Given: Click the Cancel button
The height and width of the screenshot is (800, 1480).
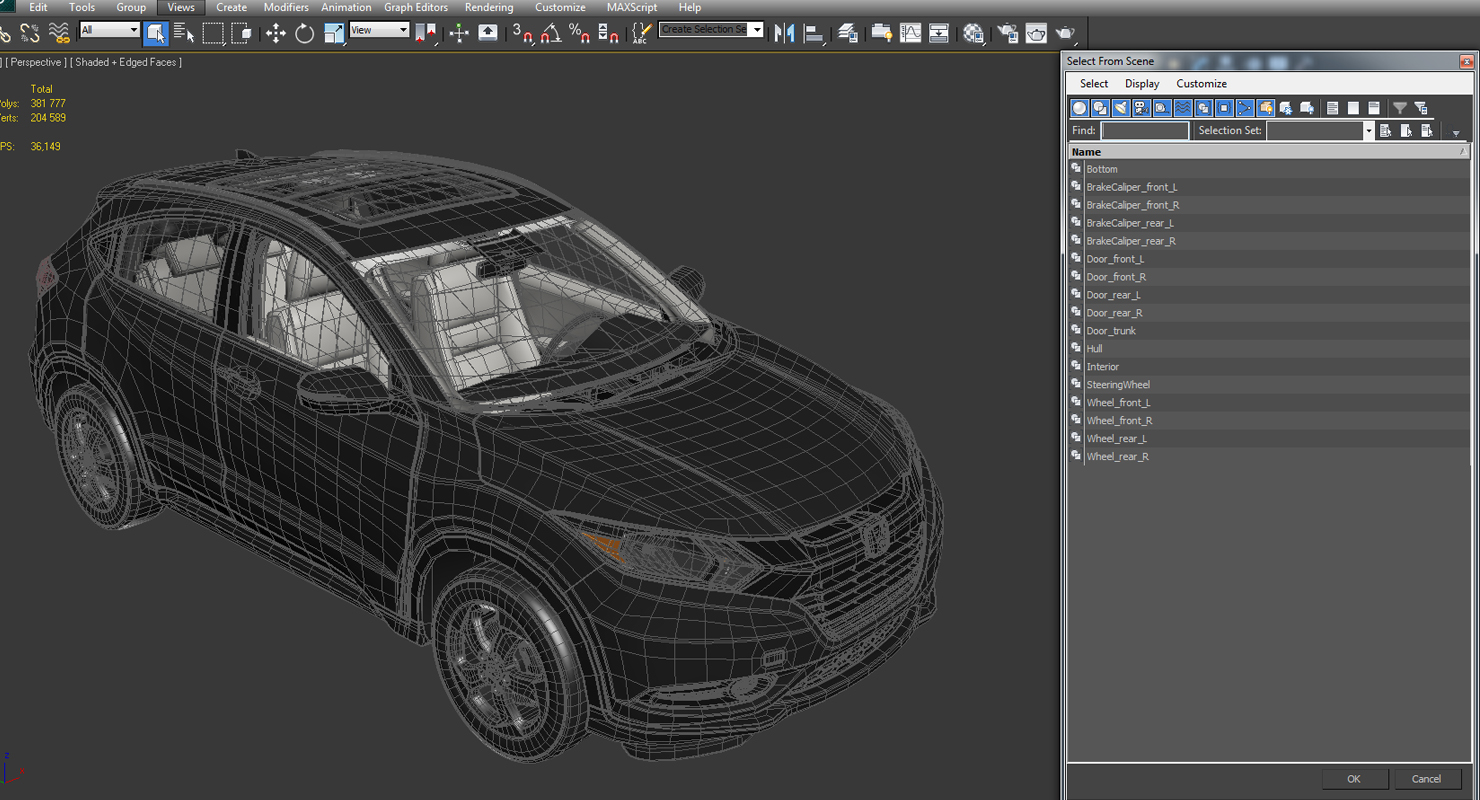Looking at the screenshot, I should pyautogui.click(x=1426, y=779).
